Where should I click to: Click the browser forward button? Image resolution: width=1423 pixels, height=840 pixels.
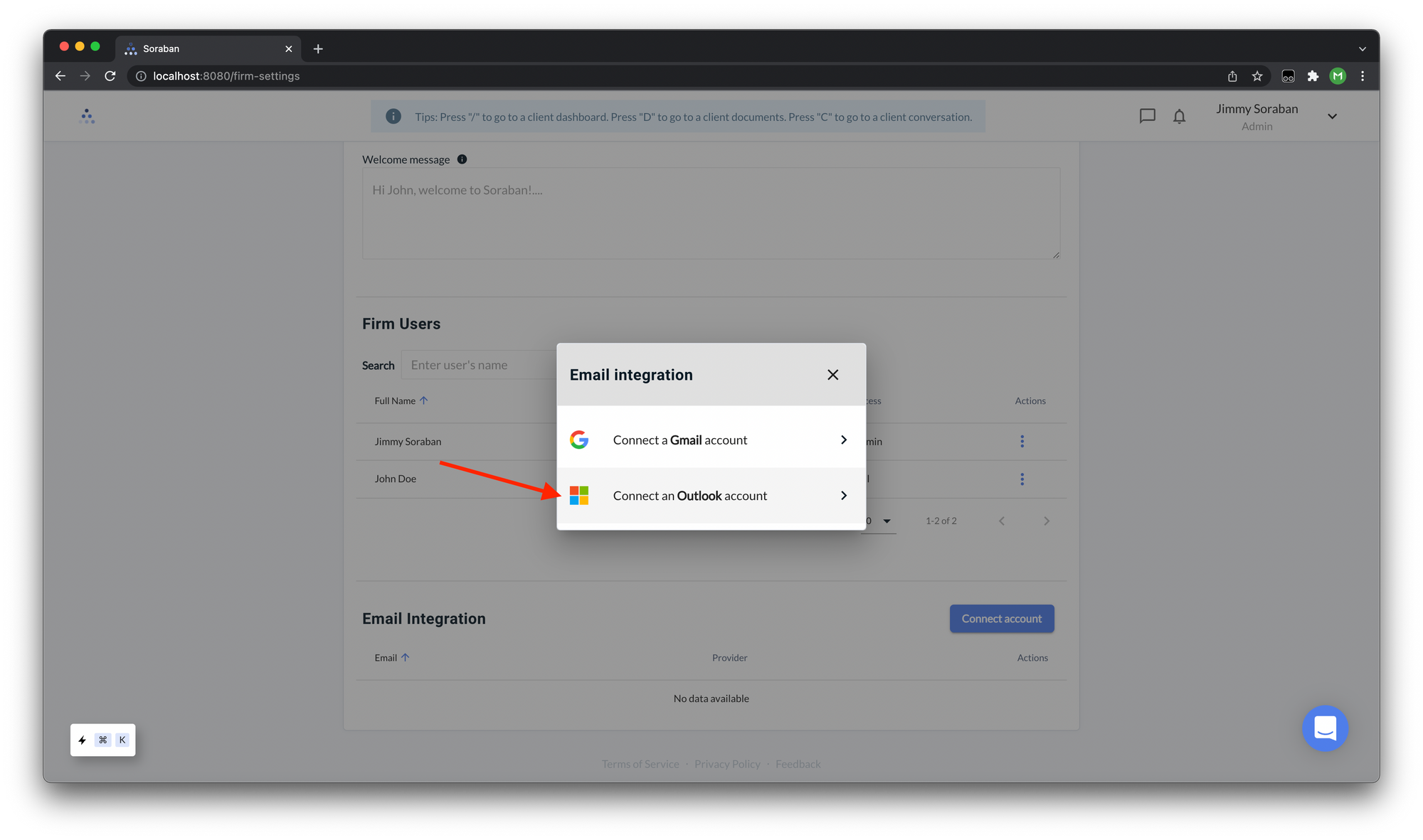[85, 76]
